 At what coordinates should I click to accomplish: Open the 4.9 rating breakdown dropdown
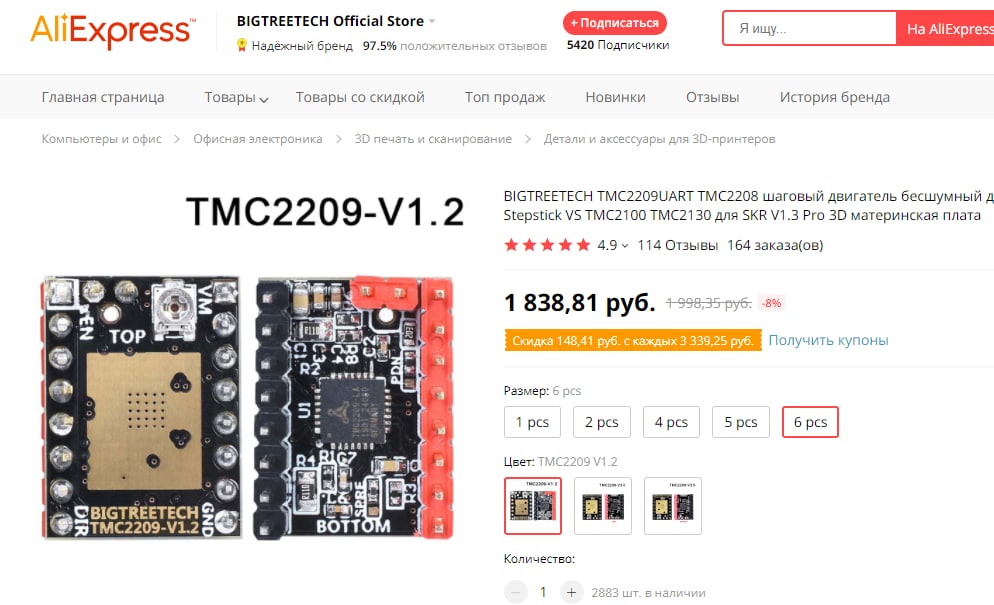pos(625,246)
